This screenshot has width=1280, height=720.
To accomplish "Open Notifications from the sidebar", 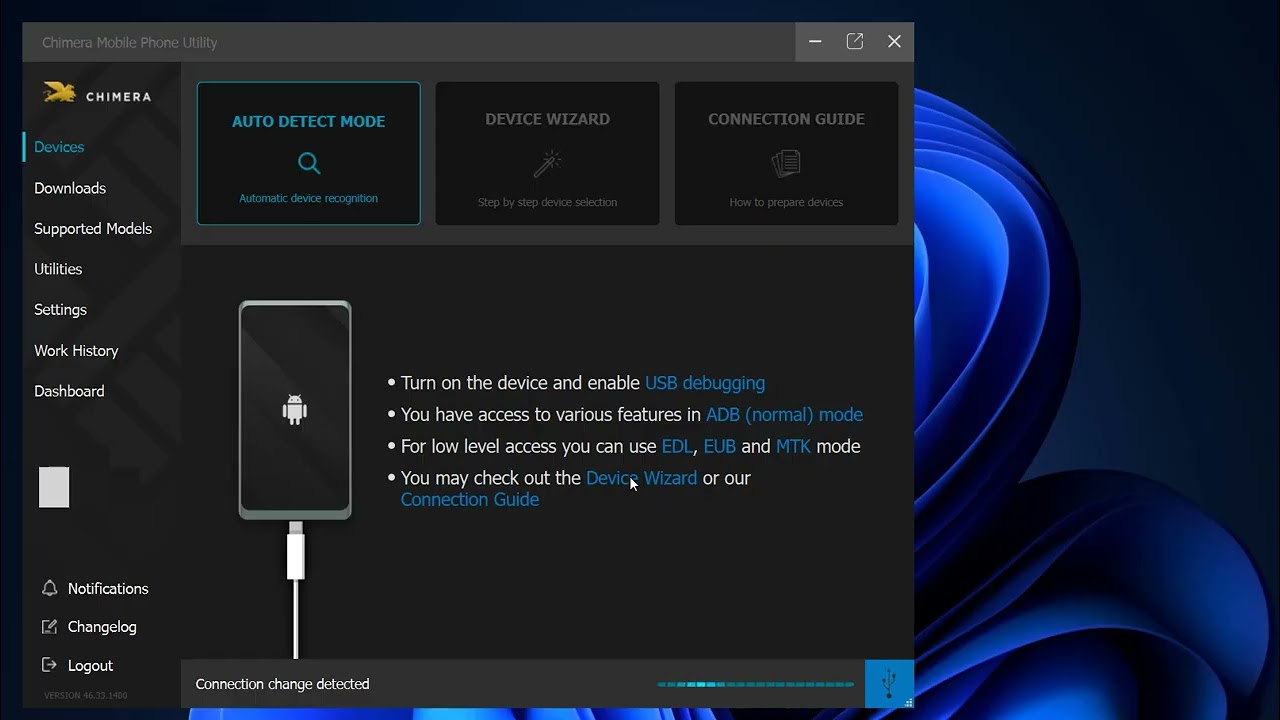I will [108, 589].
